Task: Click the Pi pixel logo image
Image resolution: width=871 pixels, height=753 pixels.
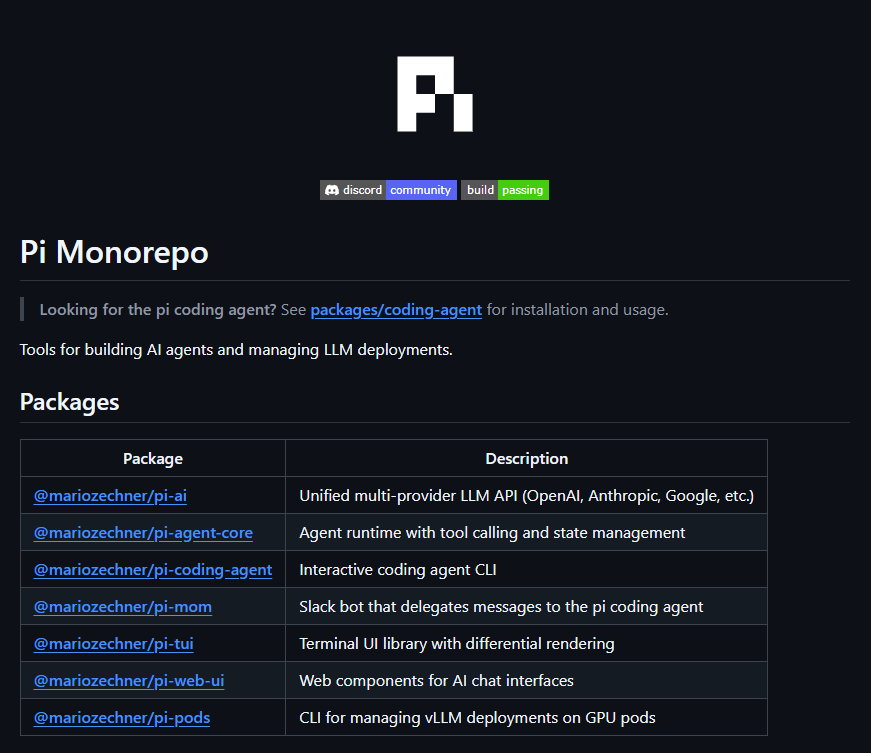Action: pyautogui.click(x=434, y=94)
